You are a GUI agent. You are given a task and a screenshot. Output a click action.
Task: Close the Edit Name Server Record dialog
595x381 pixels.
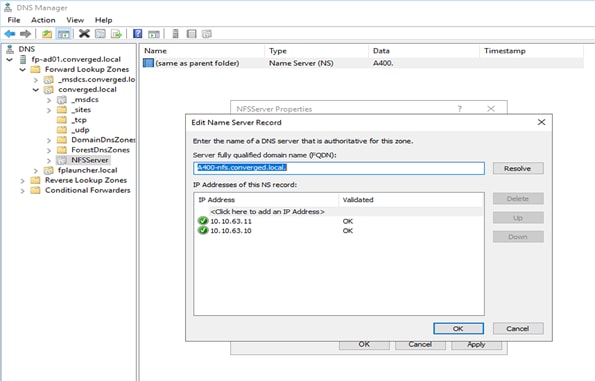pyautogui.click(x=541, y=122)
